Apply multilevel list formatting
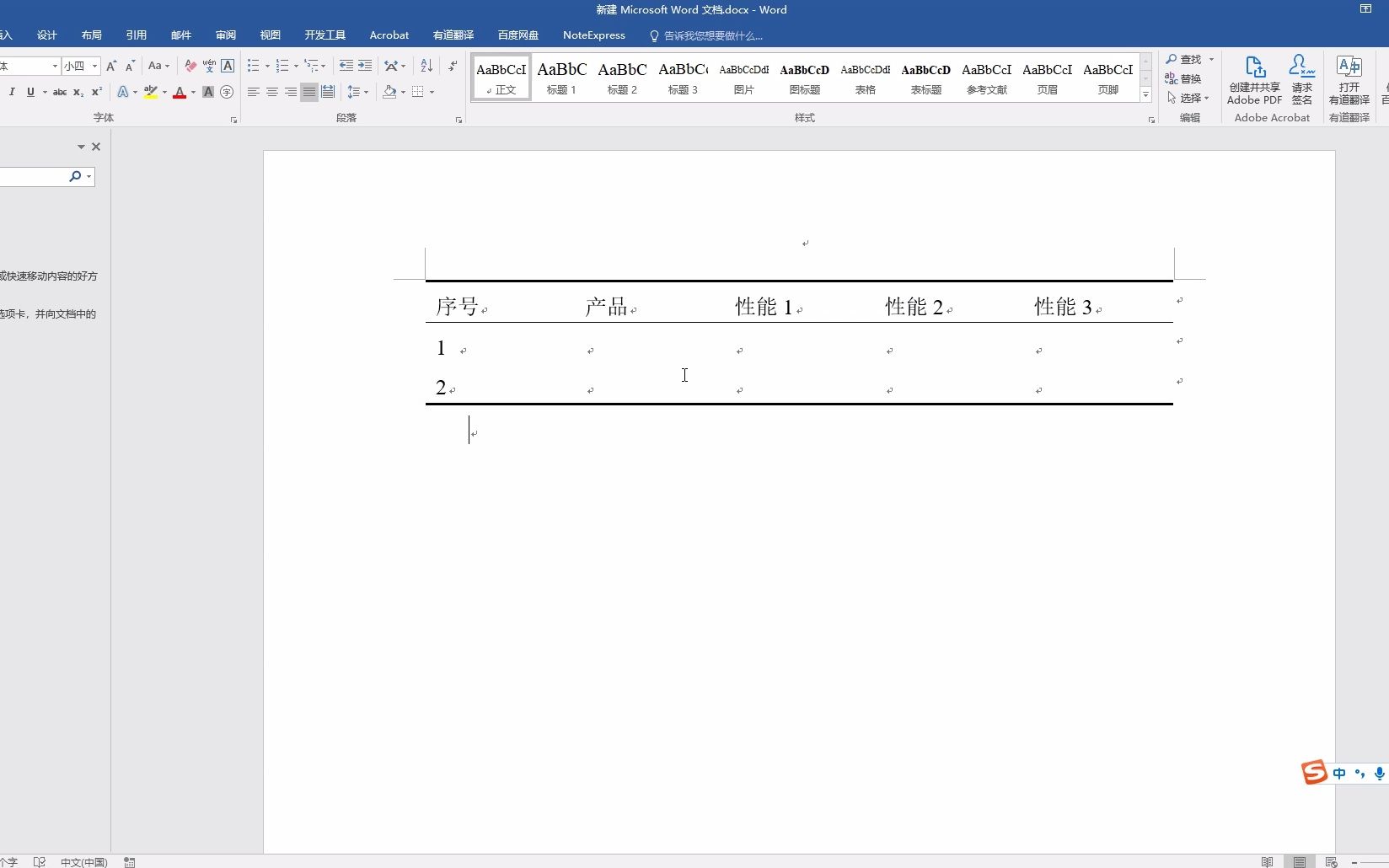Image resolution: width=1389 pixels, height=868 pixels. click(312, 66)
